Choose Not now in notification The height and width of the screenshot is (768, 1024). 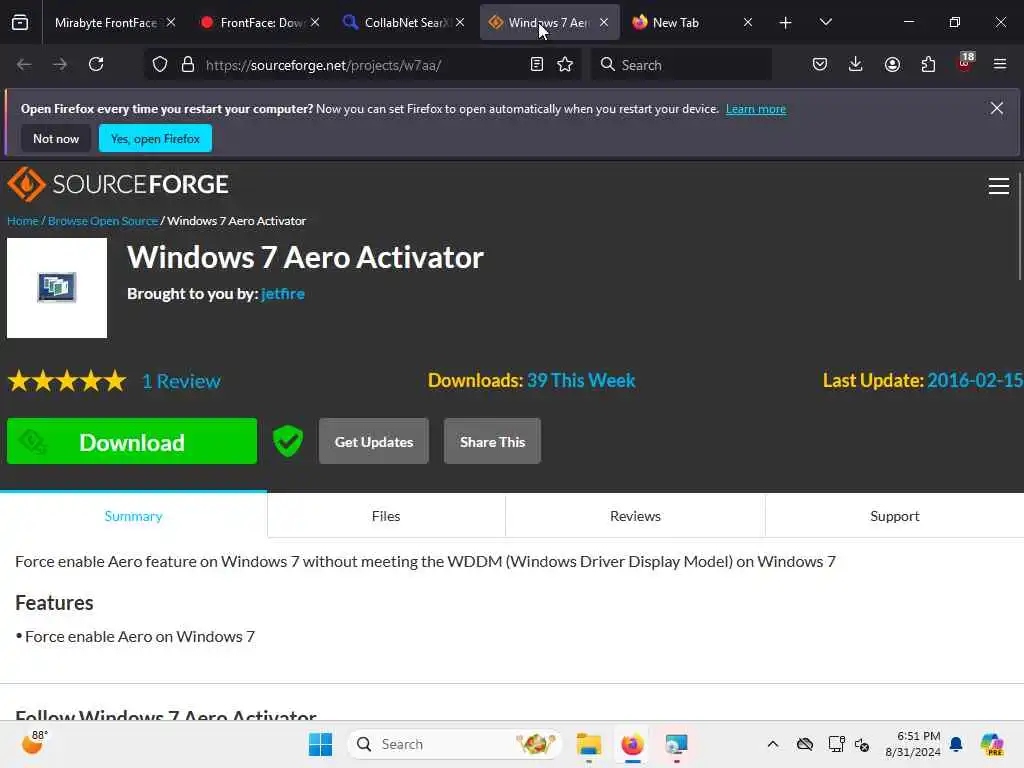[x=56, y=138]
